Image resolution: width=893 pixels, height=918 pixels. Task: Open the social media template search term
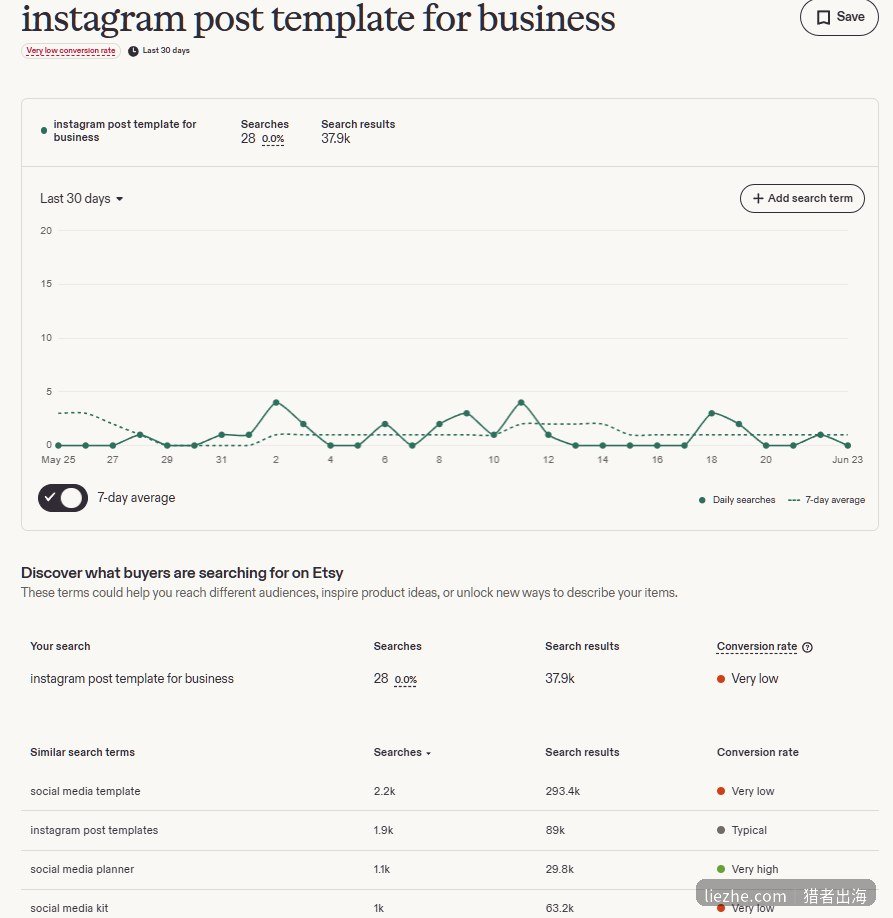tap(85, 791)
